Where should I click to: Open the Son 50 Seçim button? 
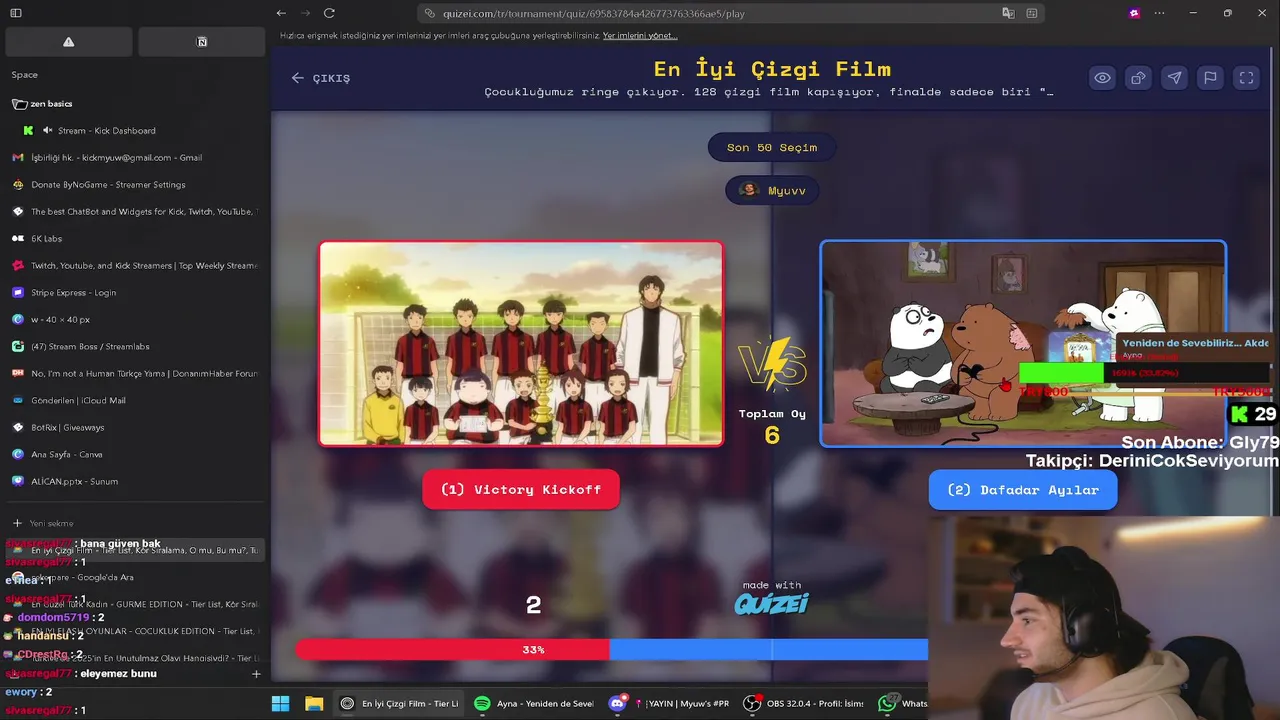pos(772,147)
